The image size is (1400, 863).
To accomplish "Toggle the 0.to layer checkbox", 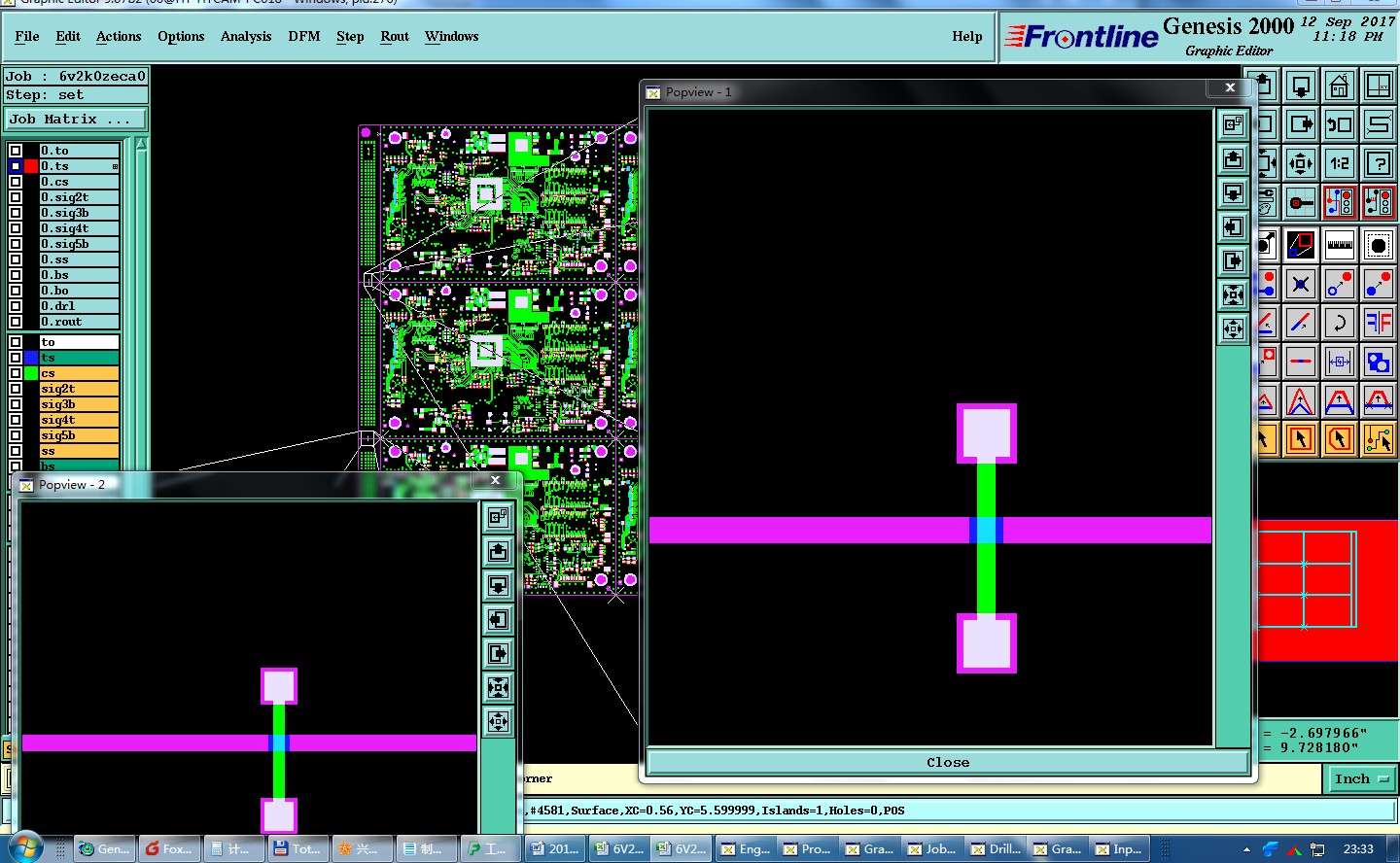I will pos(16,151).
